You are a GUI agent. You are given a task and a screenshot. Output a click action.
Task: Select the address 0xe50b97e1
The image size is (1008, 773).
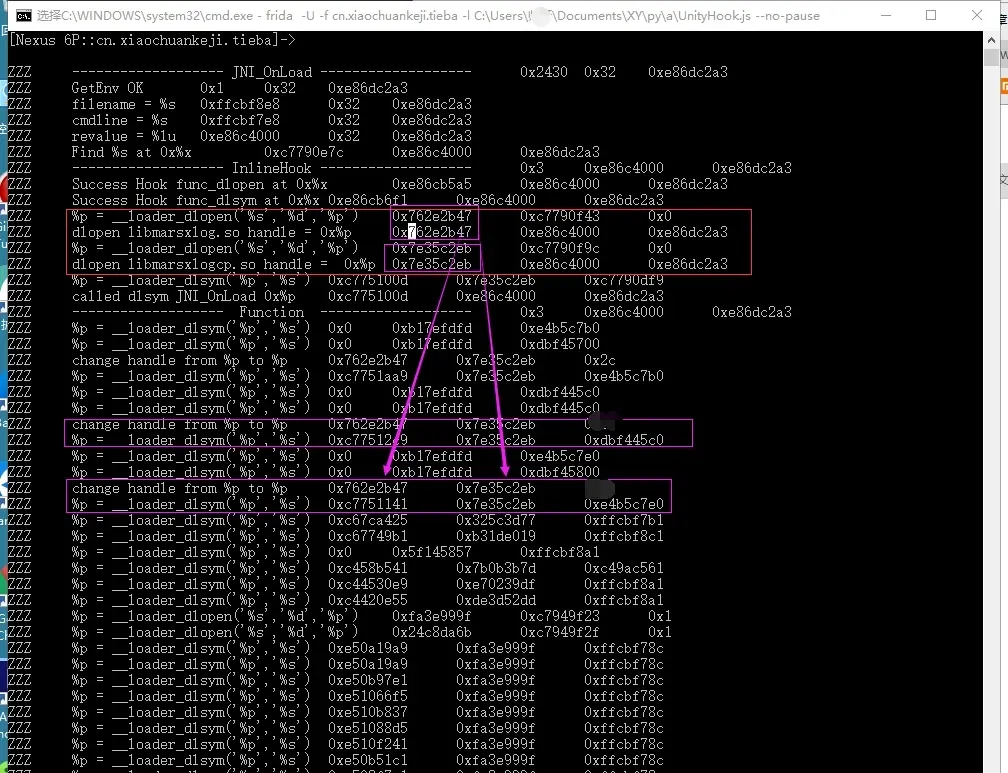point(368,680)
